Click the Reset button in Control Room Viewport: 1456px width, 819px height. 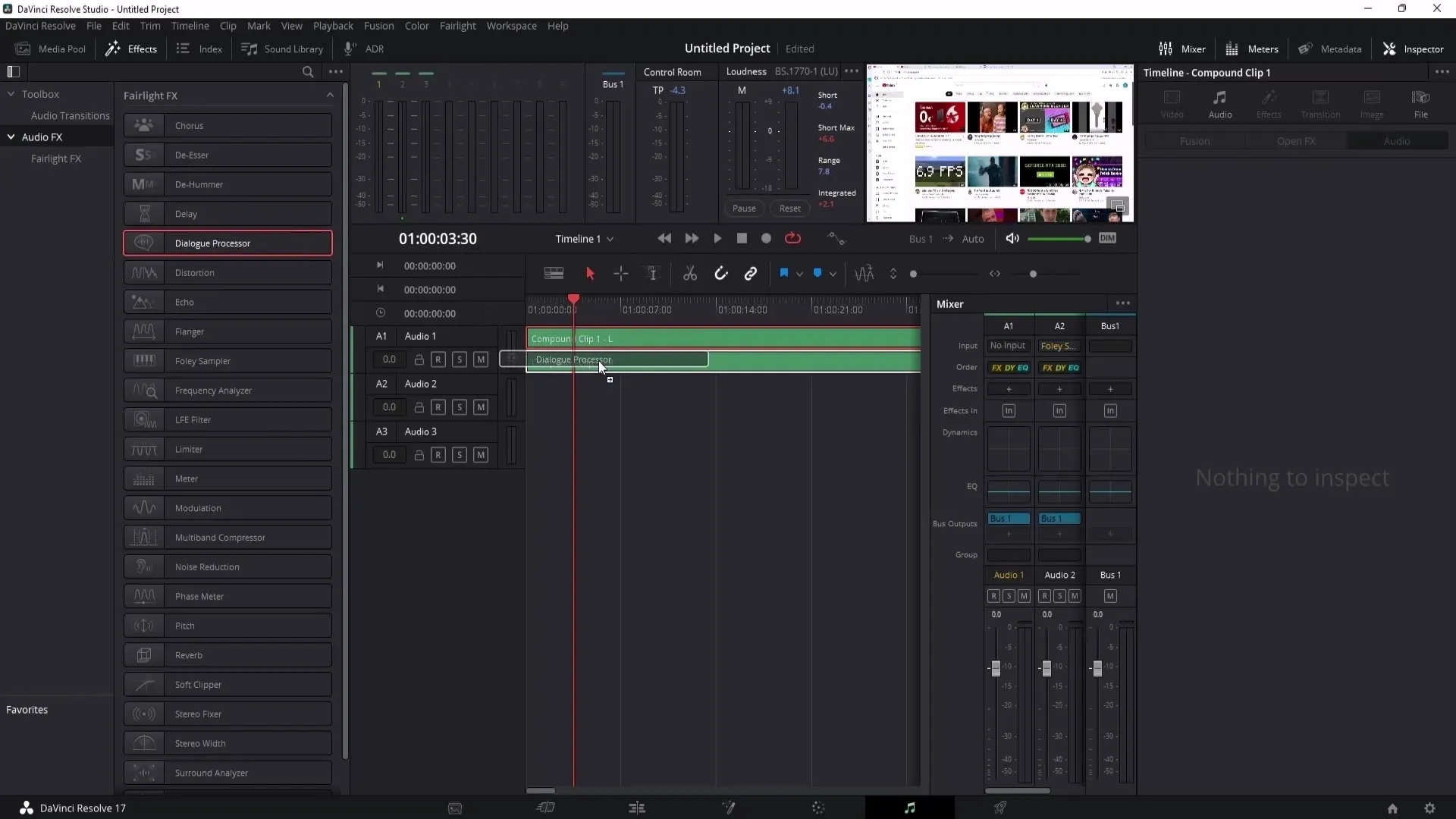pyautogui.click(x=790, y=207)
